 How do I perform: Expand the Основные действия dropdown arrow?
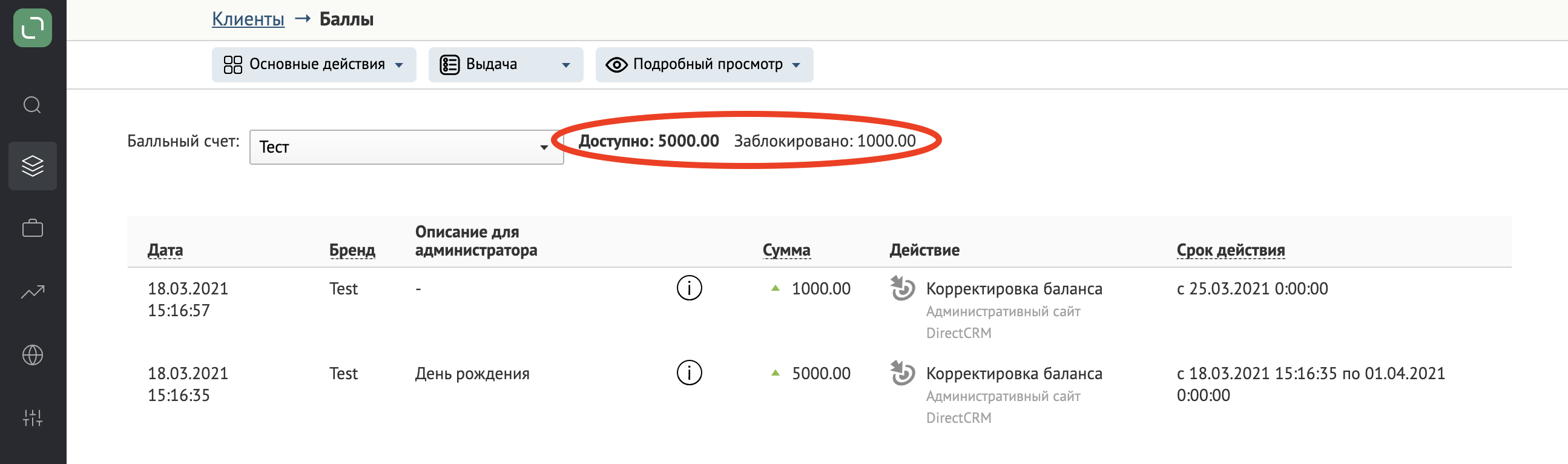click(x=399, y=65)
